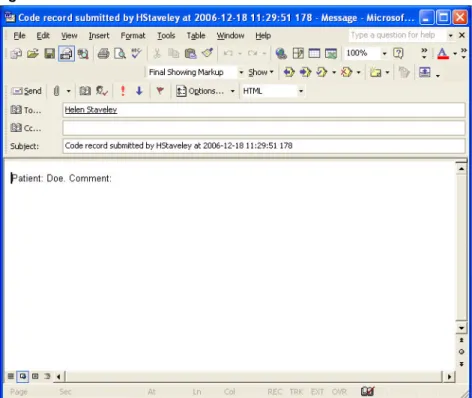The height and width of the screenshot is (398, 472).
Task: Click the Open folder icon
Action: click(x=33, y=53)
